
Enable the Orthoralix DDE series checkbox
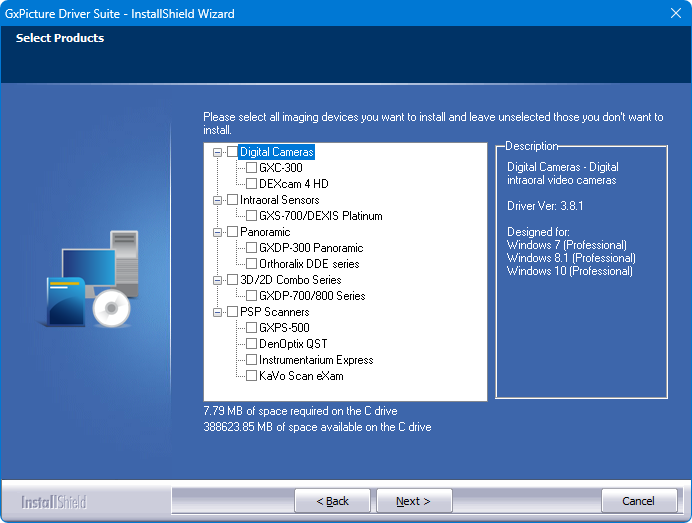(x=251, y=264)
